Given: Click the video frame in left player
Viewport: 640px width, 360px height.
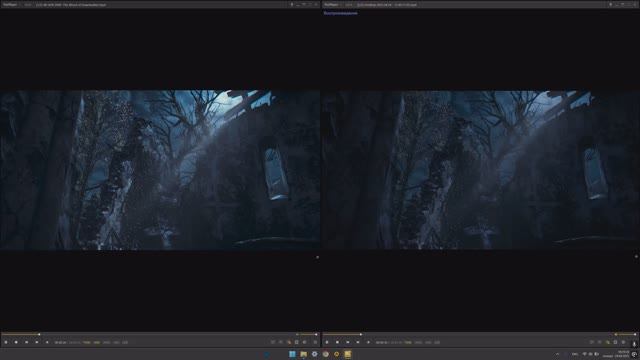Looking at the screenshot, I should click(160, 170).
